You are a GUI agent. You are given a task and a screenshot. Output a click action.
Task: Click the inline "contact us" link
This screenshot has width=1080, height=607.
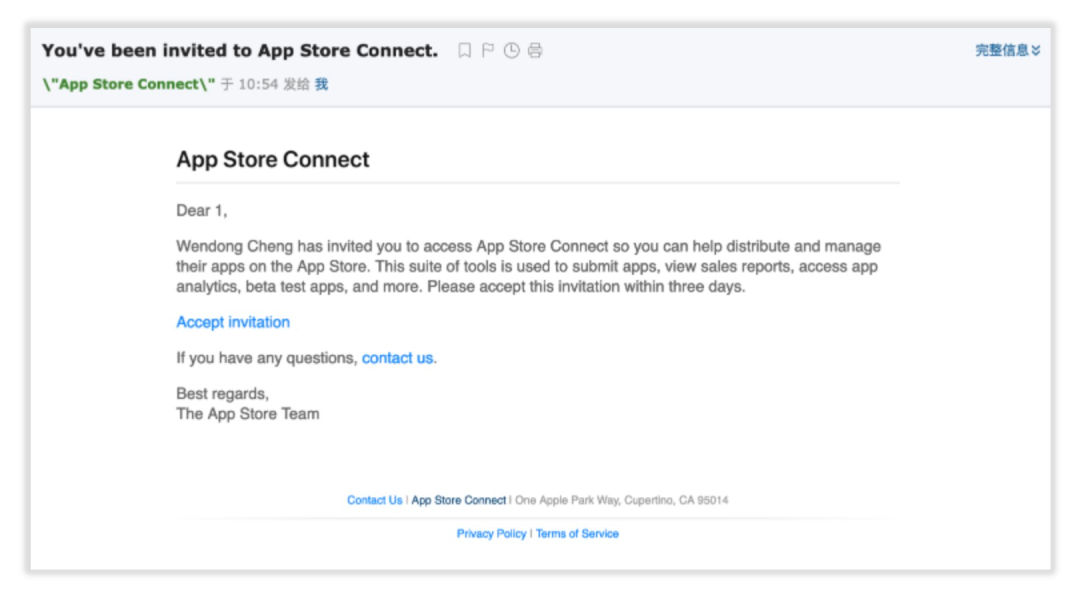pos(397,358)
